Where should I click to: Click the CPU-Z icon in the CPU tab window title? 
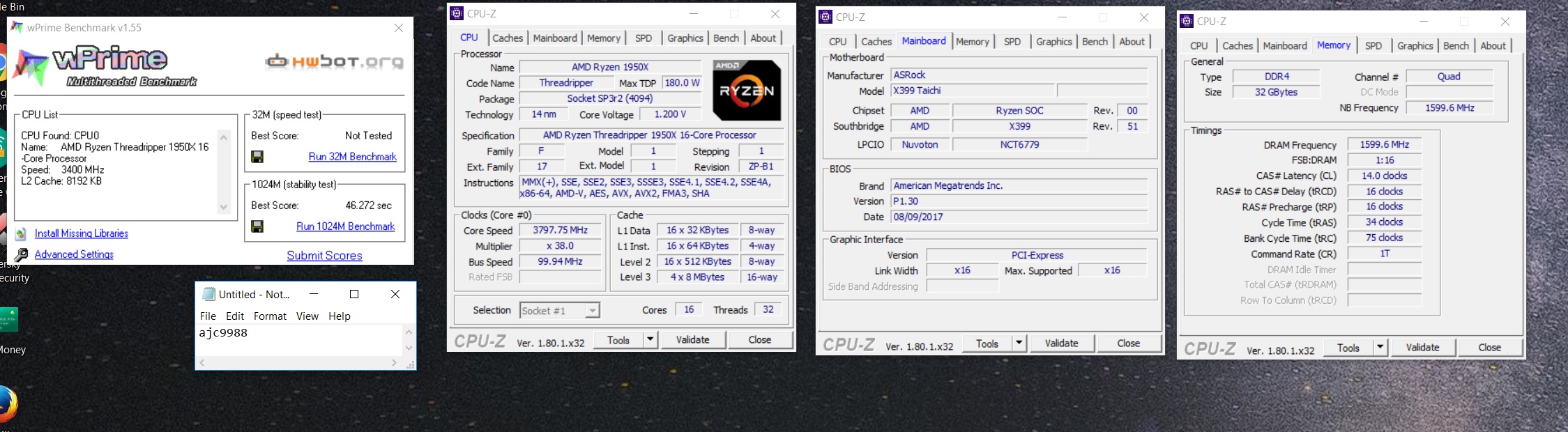(x=457, y=13)
